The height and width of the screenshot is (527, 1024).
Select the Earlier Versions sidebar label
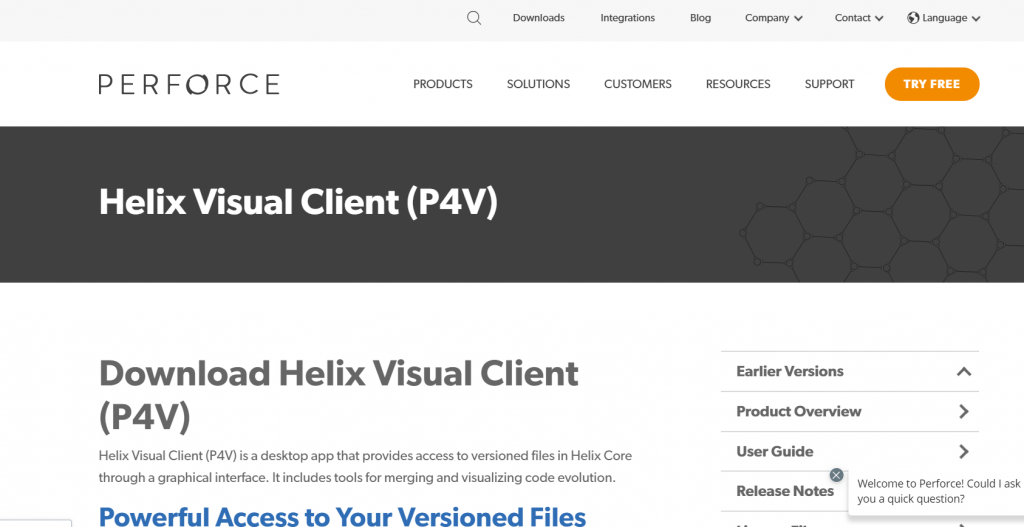790,372
